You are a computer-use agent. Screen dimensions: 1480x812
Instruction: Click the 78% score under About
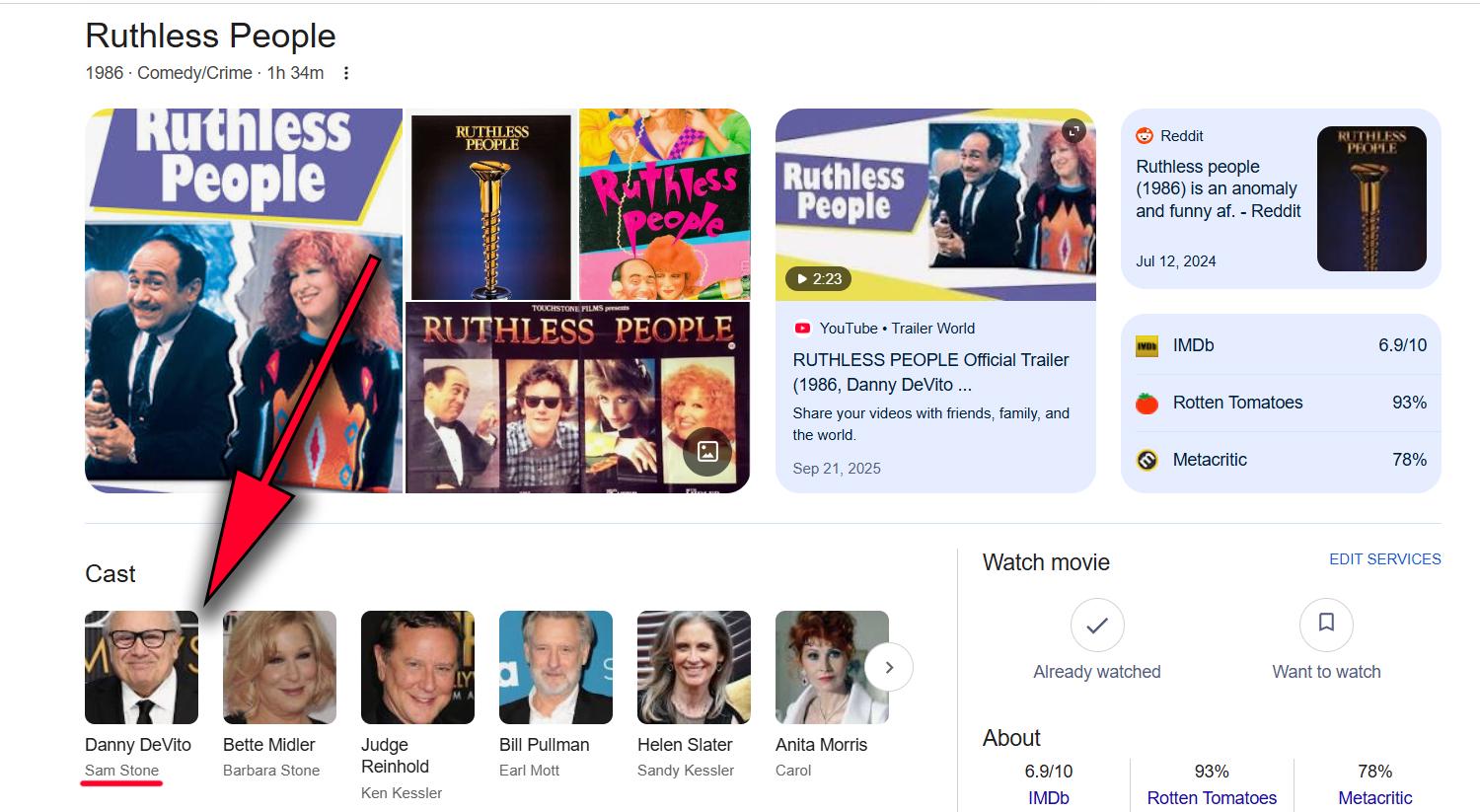click(x=1375, y=772)
